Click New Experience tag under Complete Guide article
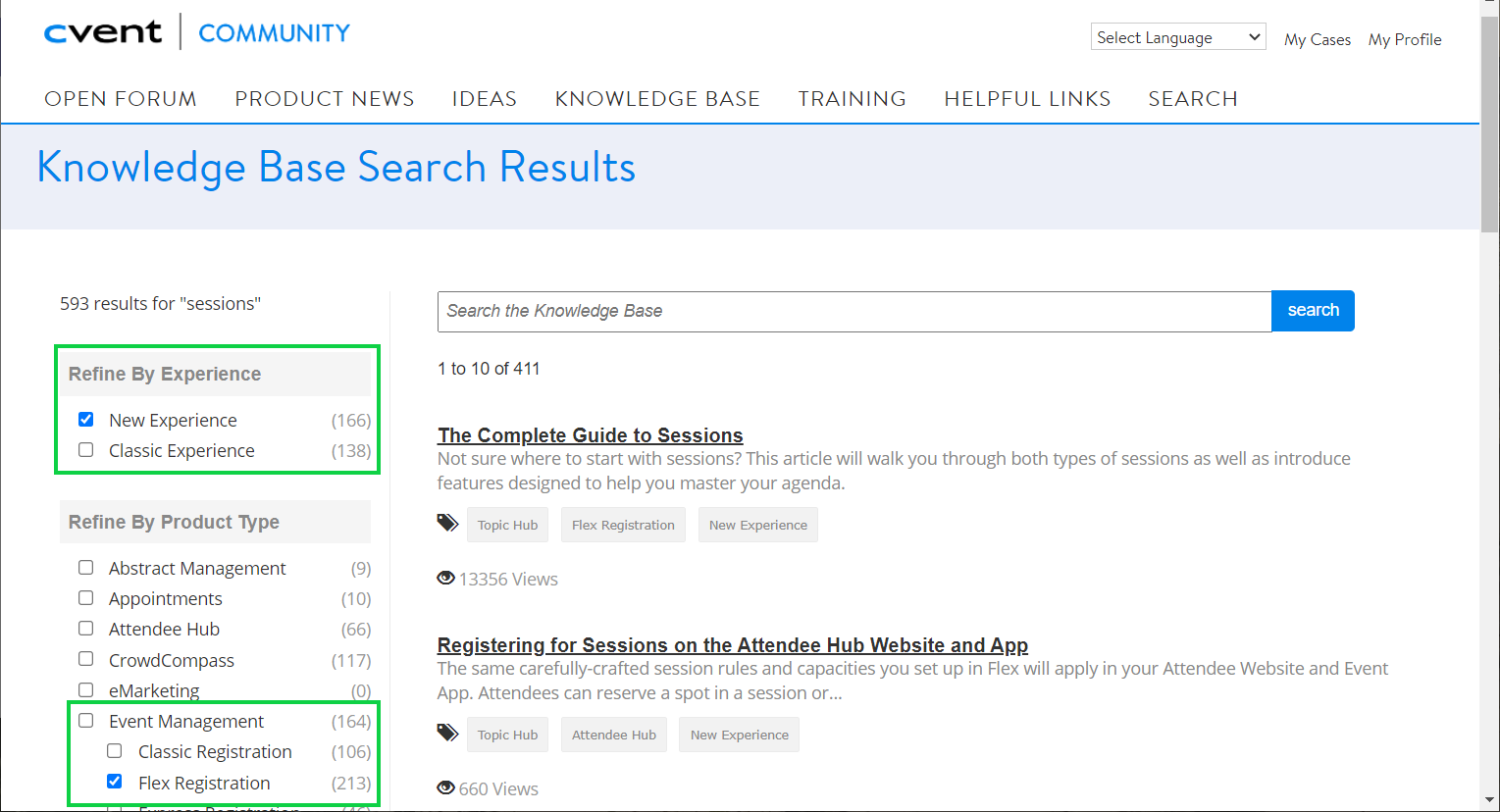The width and height of the screenshot is (1500, 812). (x=758, y=525)
